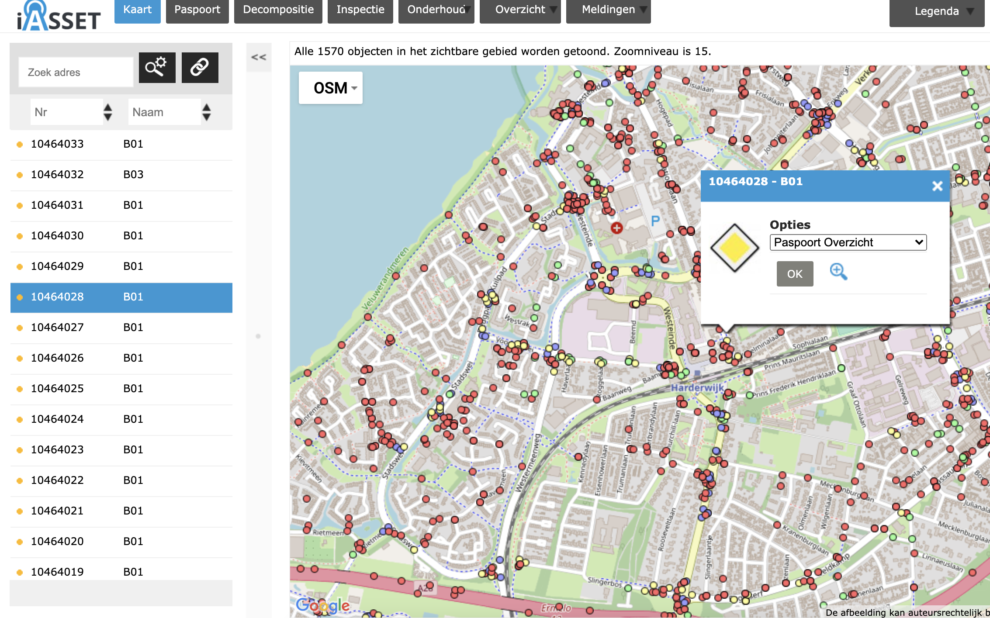The image size is (990, 618).
Task: Open the Inspectie tab
Action: click(x=360, y=10)
